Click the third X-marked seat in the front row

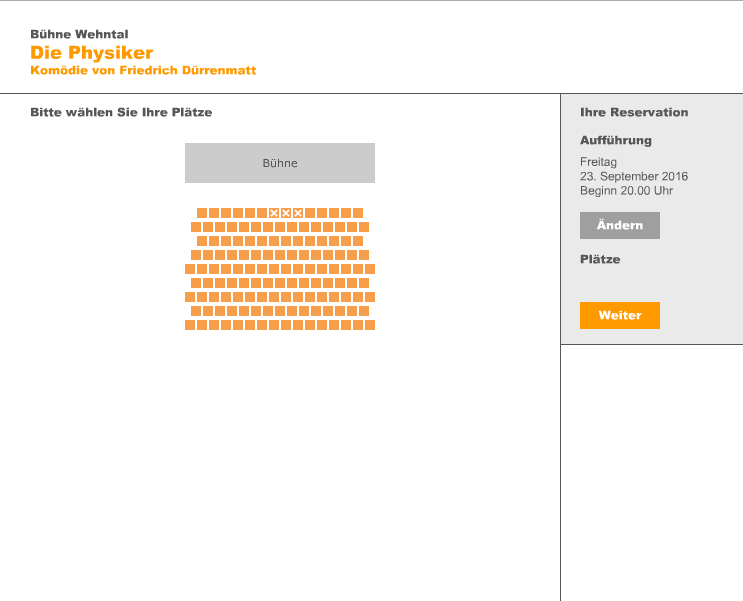pos(298,213)
